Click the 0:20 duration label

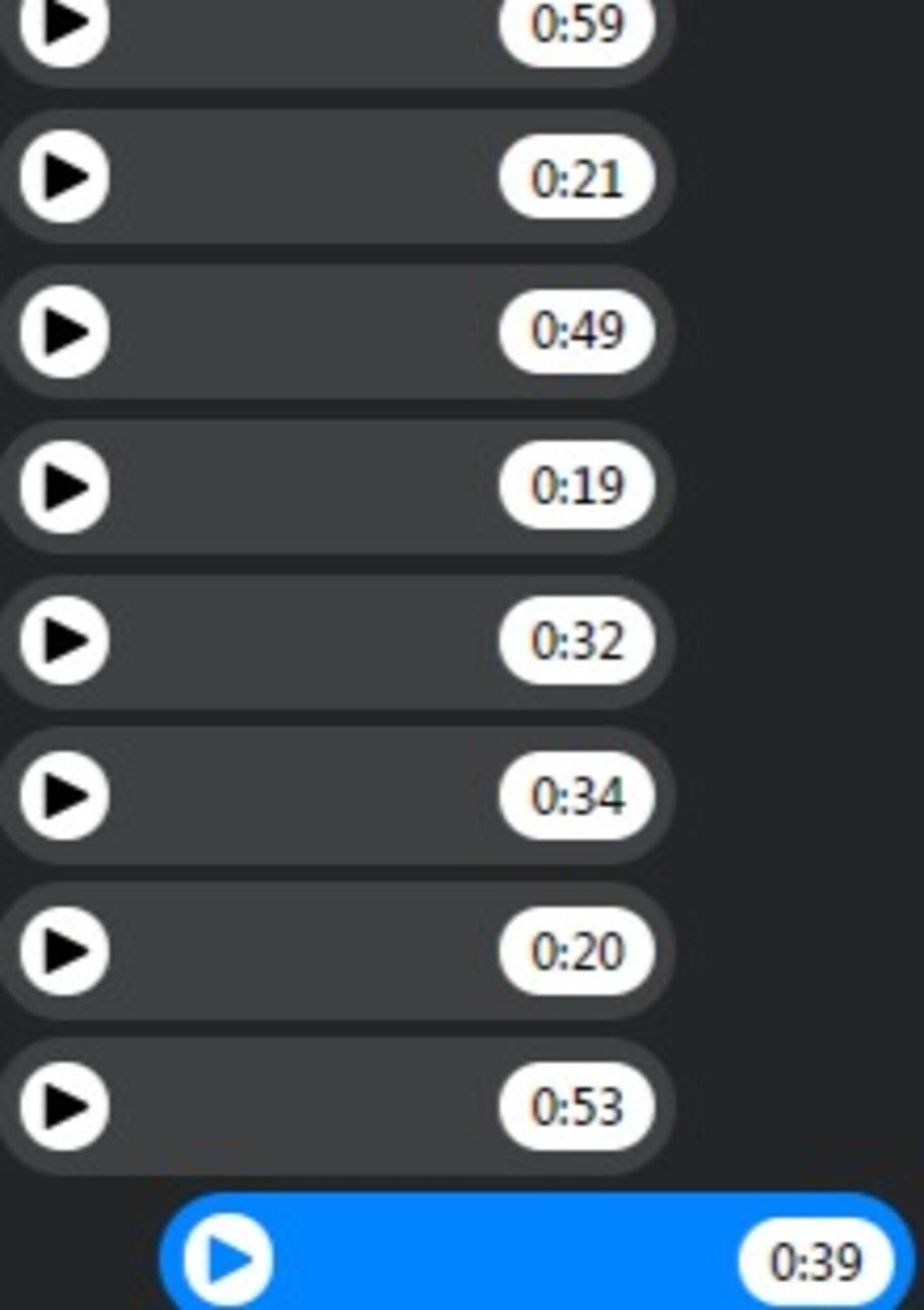click(577, 951)
